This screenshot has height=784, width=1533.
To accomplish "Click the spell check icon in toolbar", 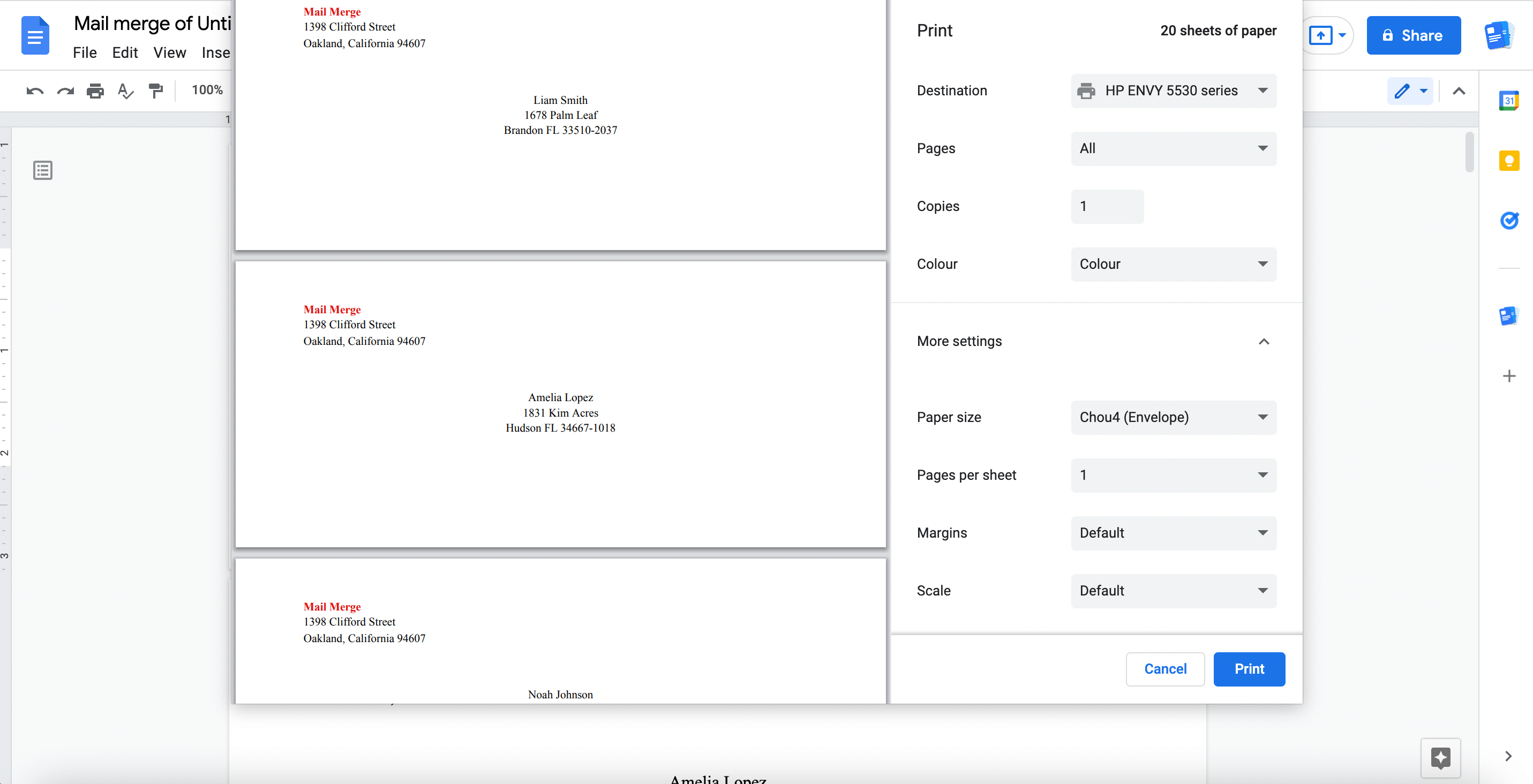I will 125,90.
